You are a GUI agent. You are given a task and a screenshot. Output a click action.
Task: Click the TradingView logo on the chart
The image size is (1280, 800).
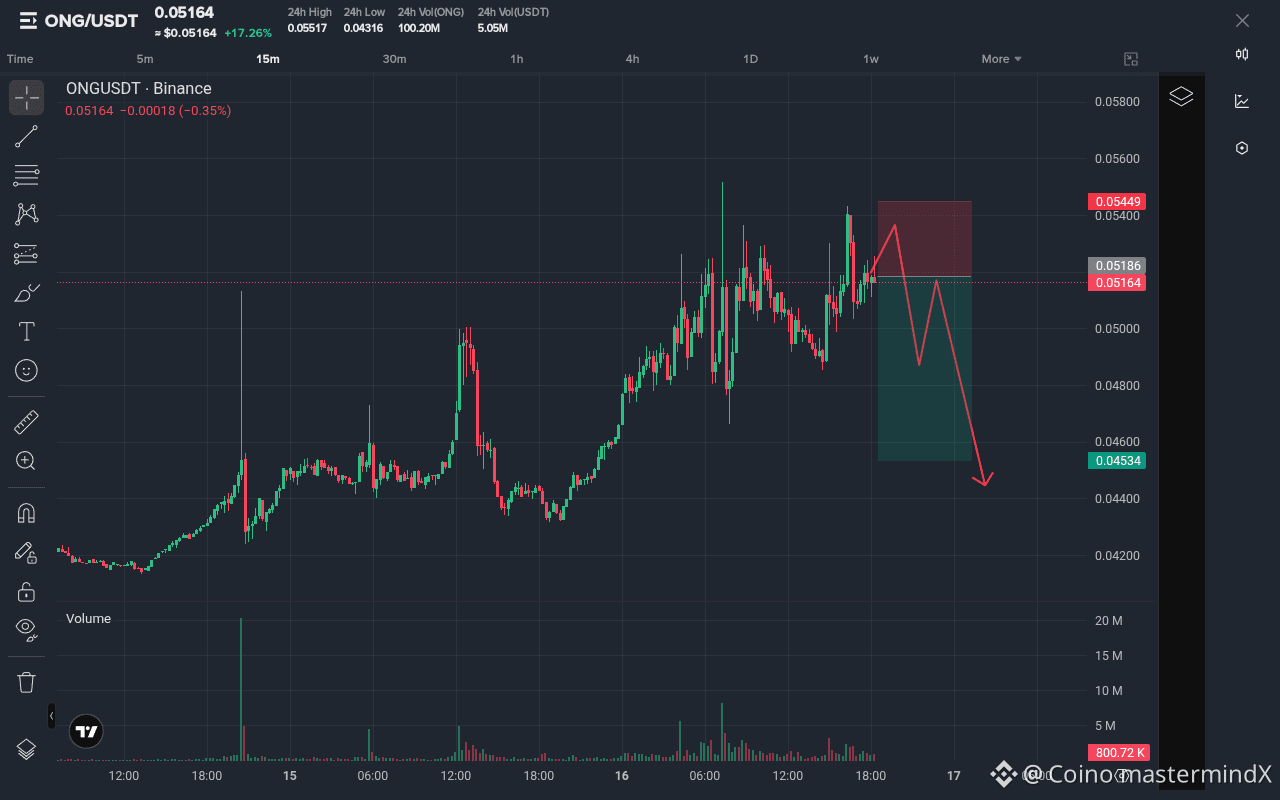click(x=87, y=732)
